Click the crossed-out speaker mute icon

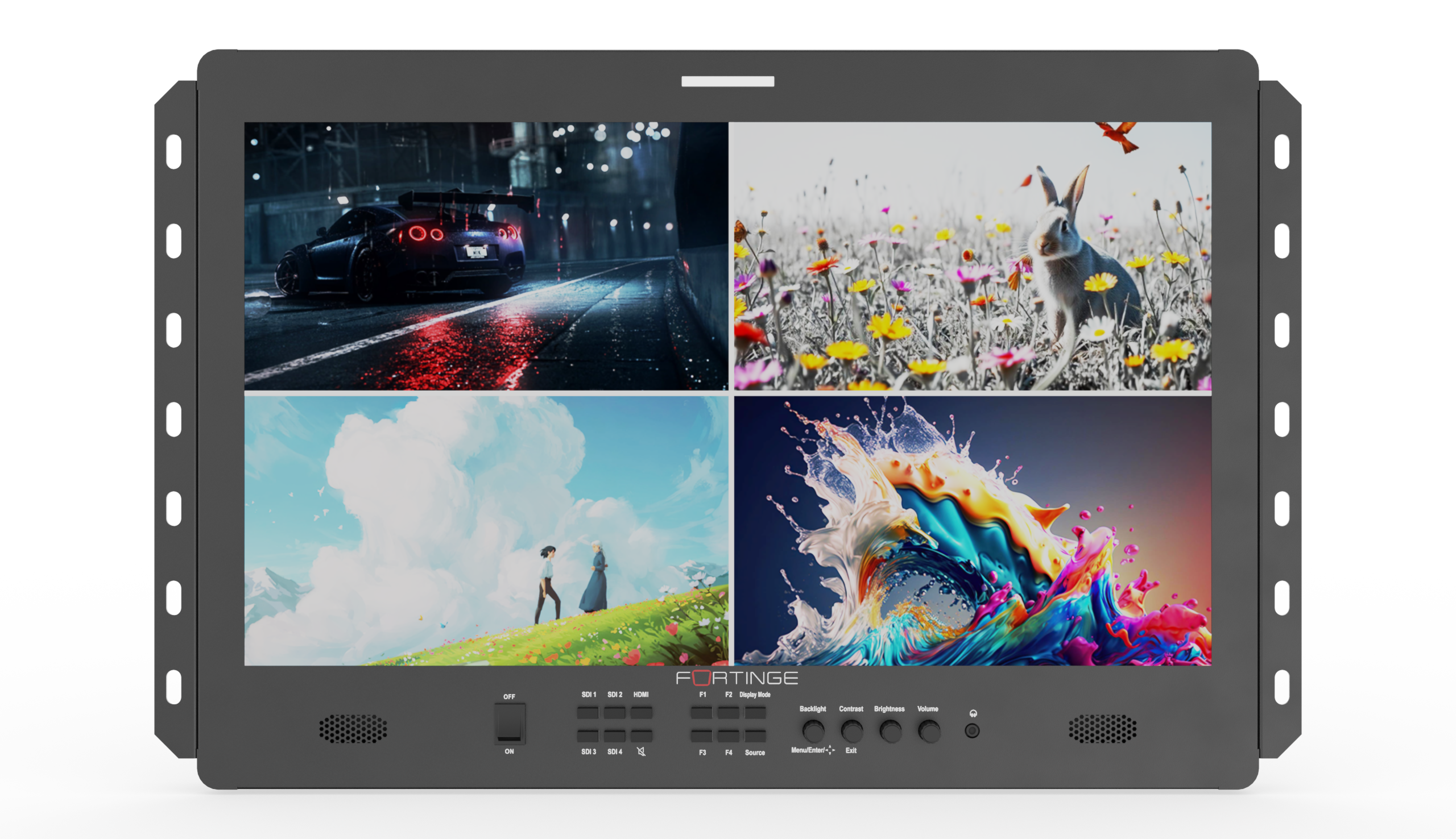[x=641, y=751]
